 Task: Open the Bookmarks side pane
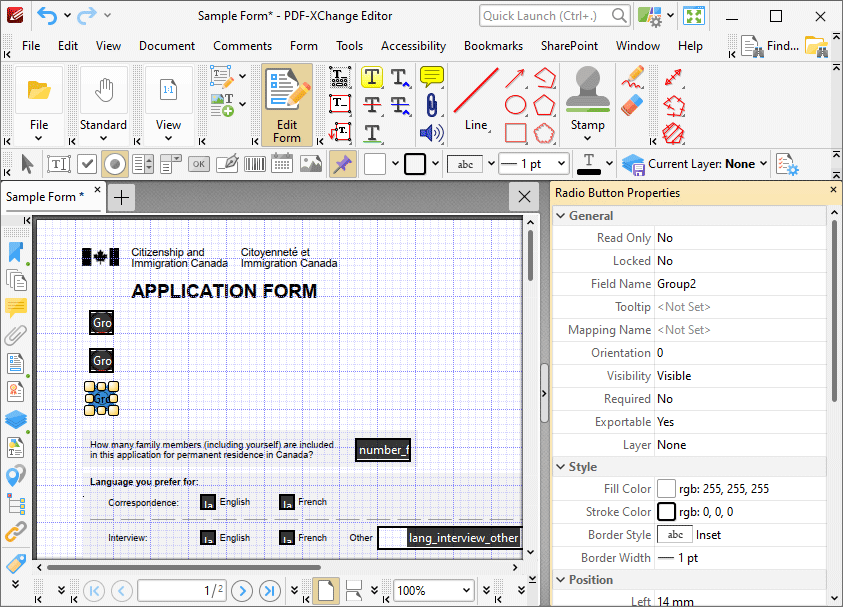(16, 252)
